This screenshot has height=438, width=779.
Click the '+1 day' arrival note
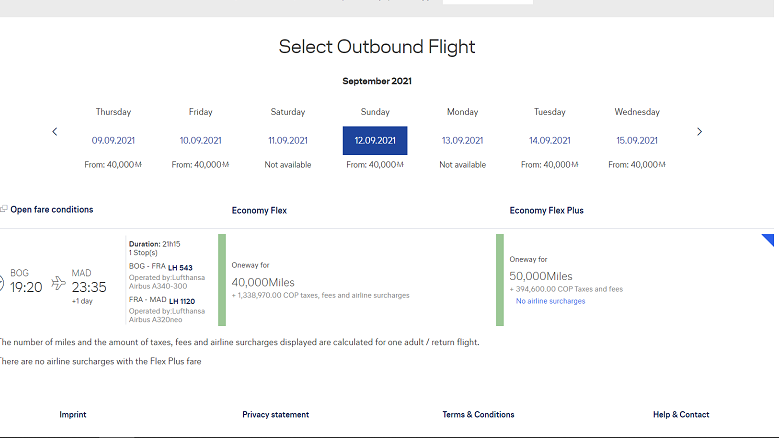(82, 301)
